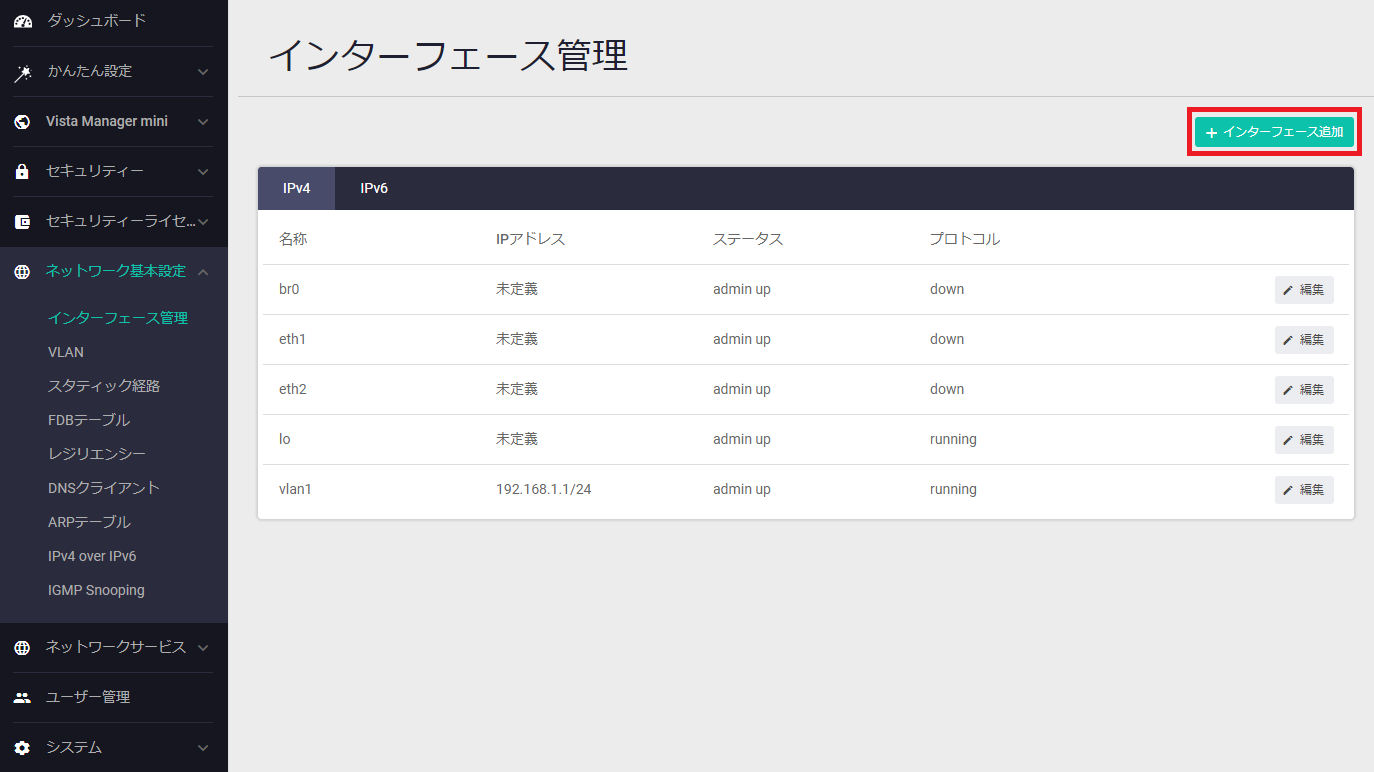Image resolution: width=1374 pixels, height=772 pixels.
Task: Open the スタティック経路 page
Action: (x=104, y=386)
